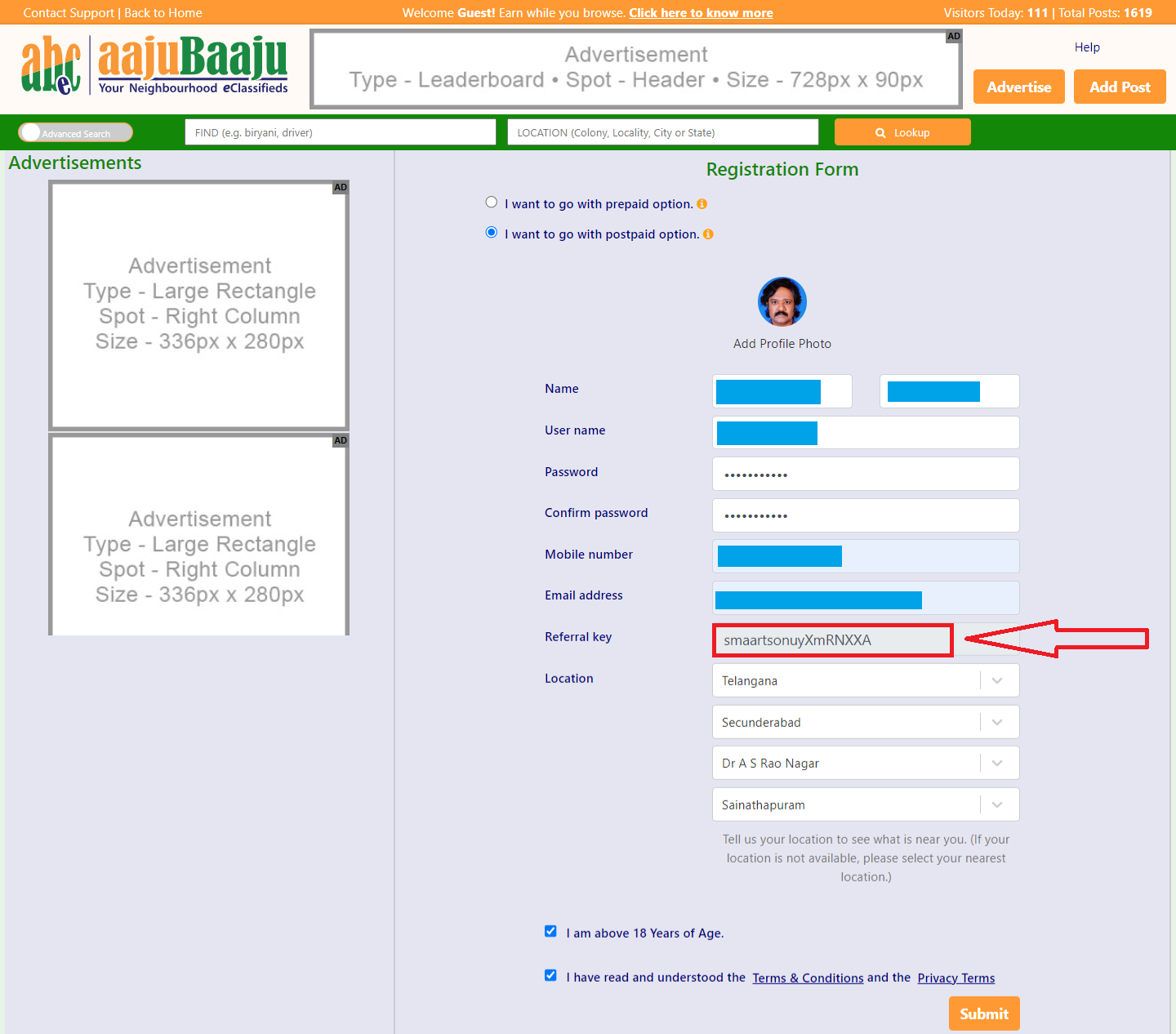Image resolution: width=1176 pixels, height=1034 pixels.
Task: Click the Lookup search button
Action: tap(902, 132)
